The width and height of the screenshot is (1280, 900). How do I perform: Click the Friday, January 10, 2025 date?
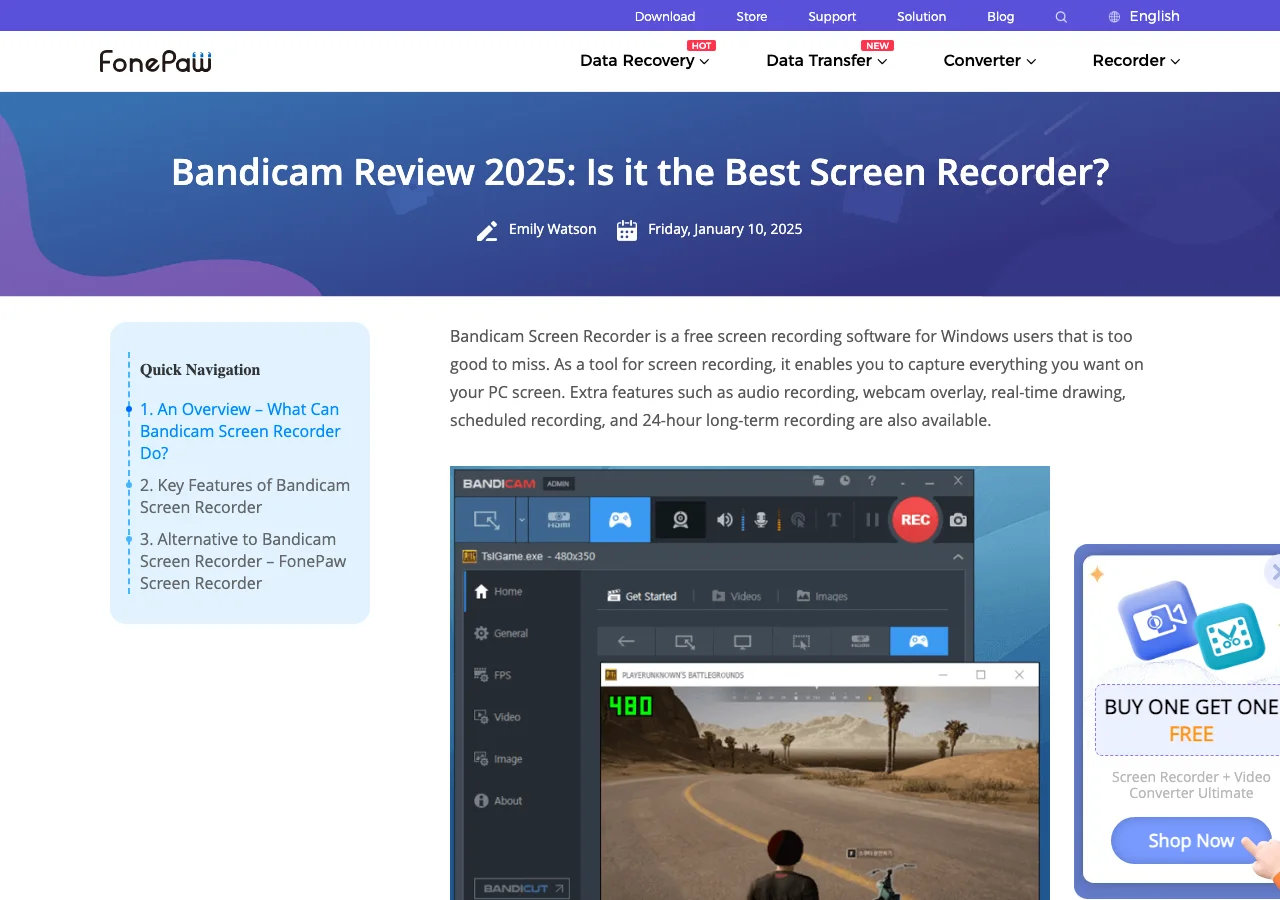(x=725, y=229)
